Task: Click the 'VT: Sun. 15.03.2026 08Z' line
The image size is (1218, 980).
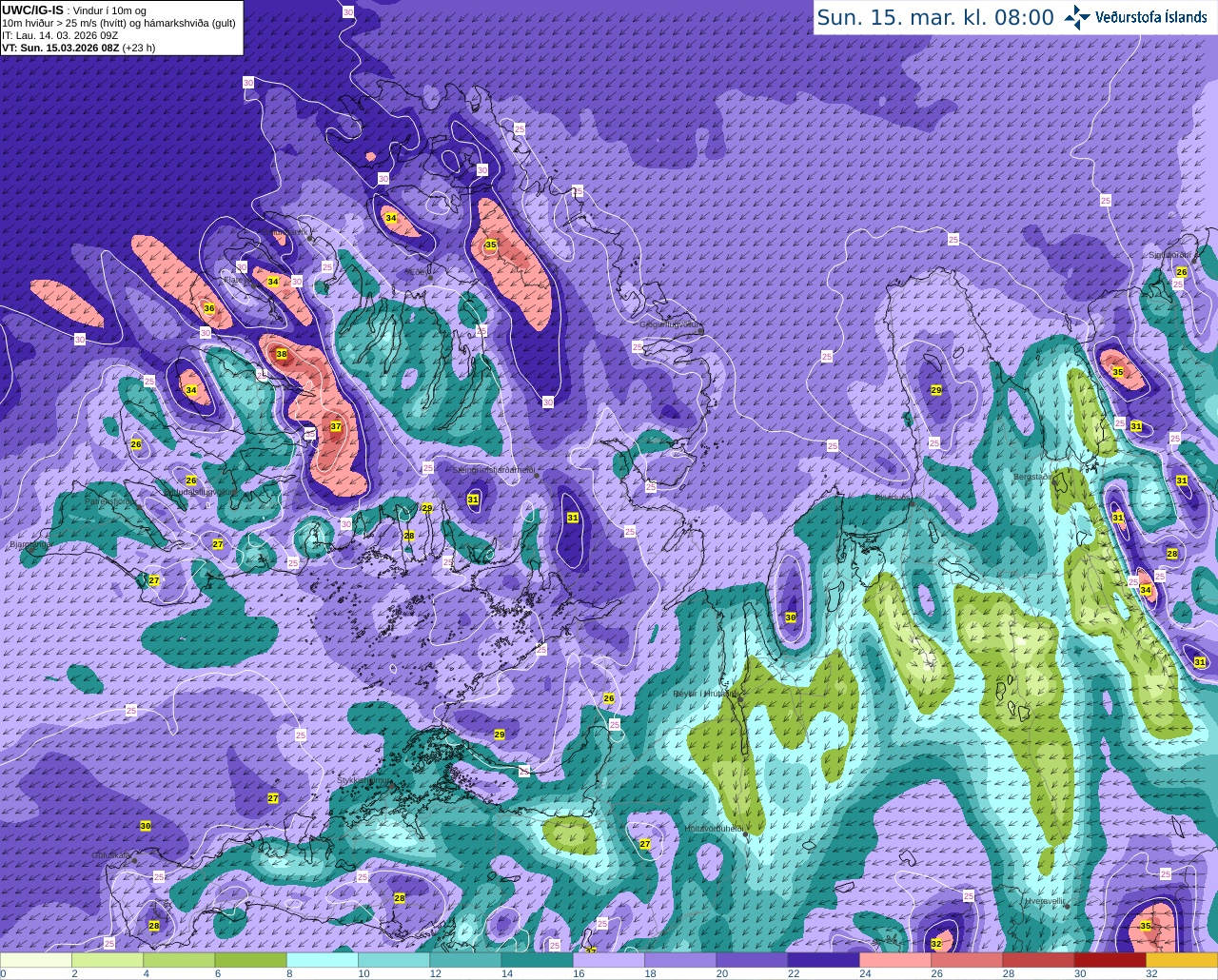Action: coord(78,48)
